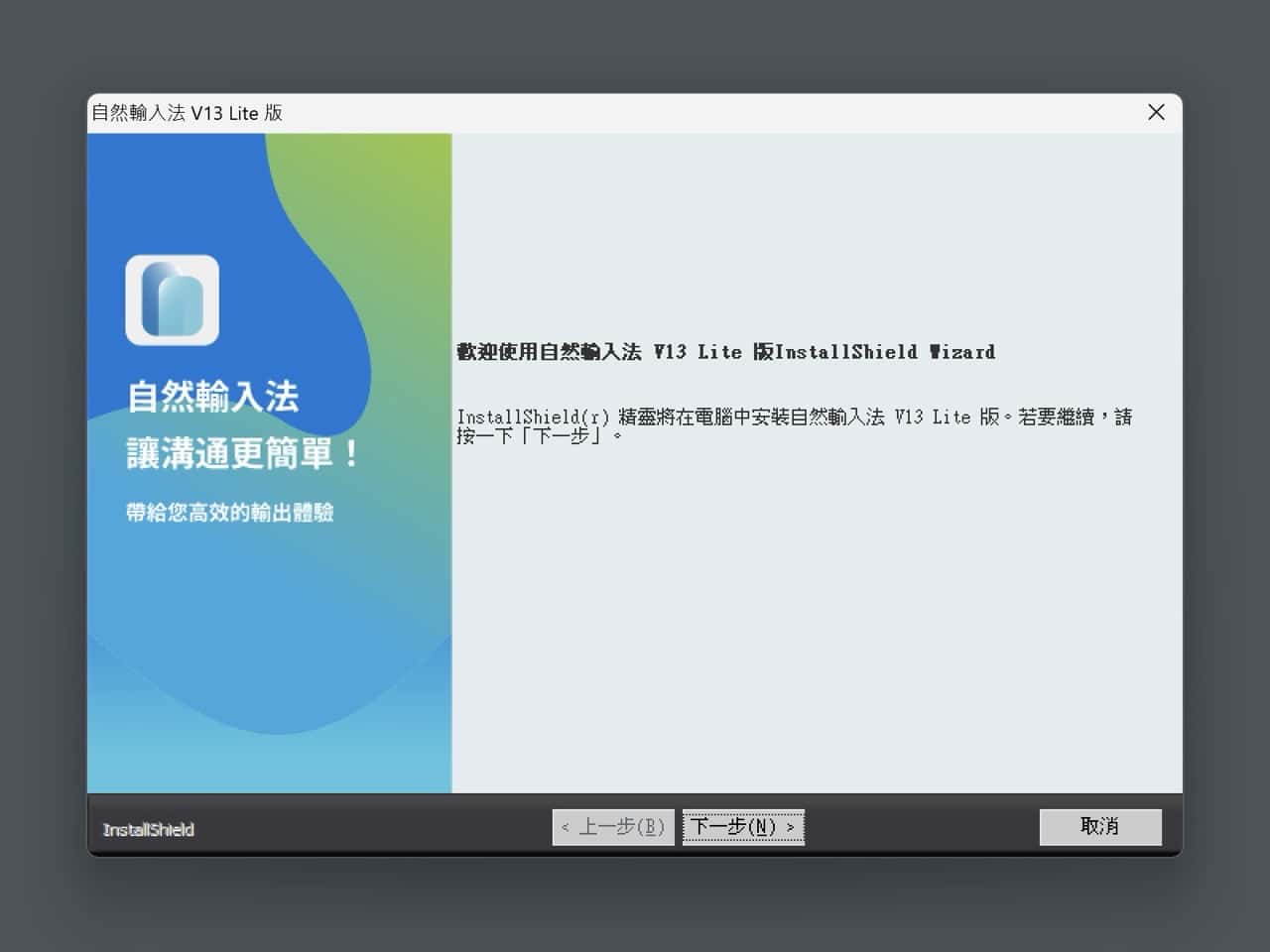Image resolution: width=1270 pixels, height=952 pixels.
Task: Click the window title 自然輸入法 V13 Lite 版
Action: coord(188,113)
